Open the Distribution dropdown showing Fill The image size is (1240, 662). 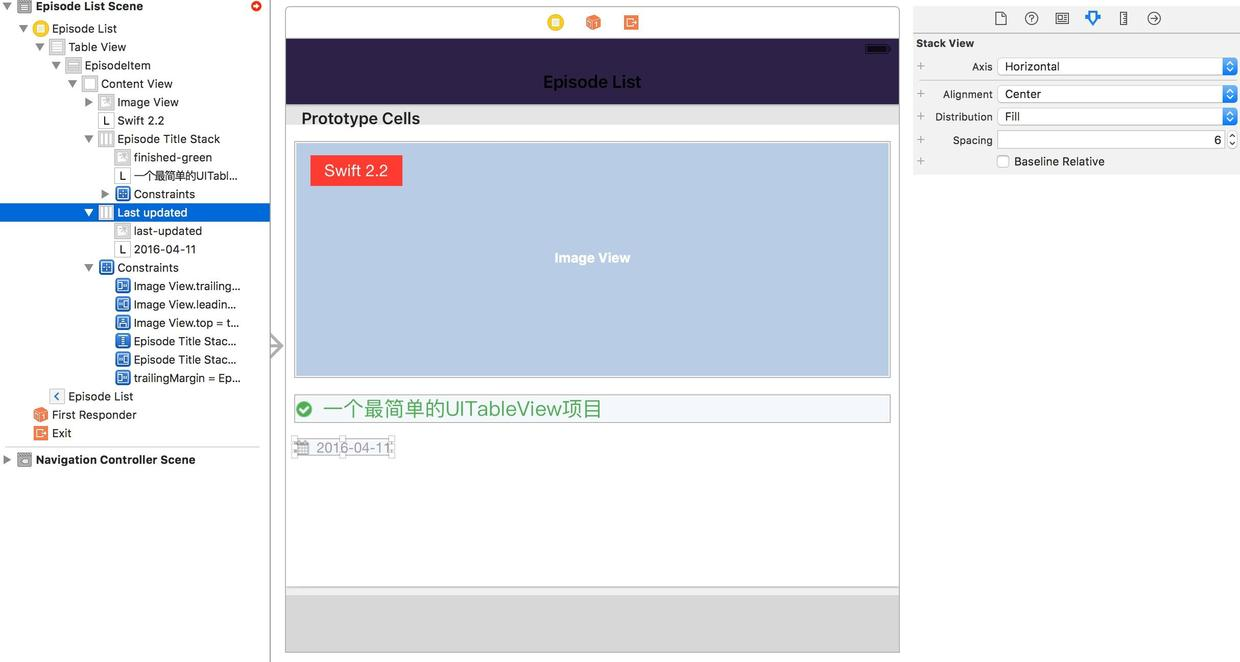pyautogui.click(x=1117, y=116)
